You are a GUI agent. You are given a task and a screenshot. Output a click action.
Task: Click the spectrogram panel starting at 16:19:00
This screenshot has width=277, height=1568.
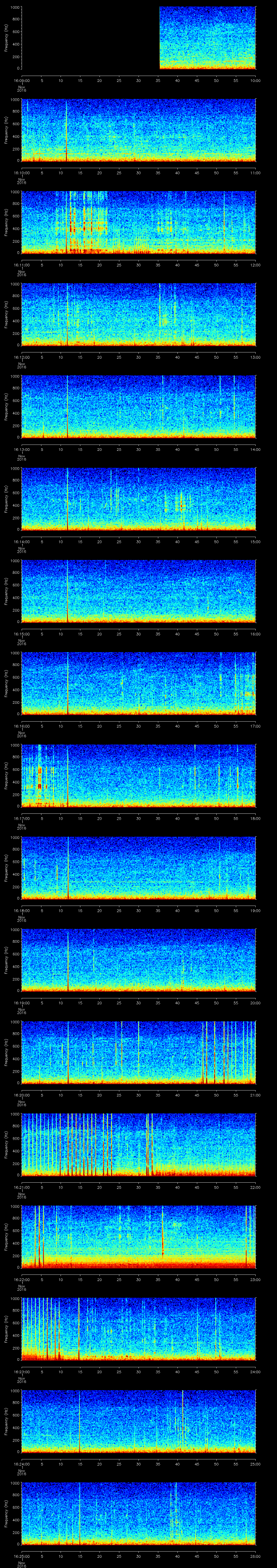[139, 960]
